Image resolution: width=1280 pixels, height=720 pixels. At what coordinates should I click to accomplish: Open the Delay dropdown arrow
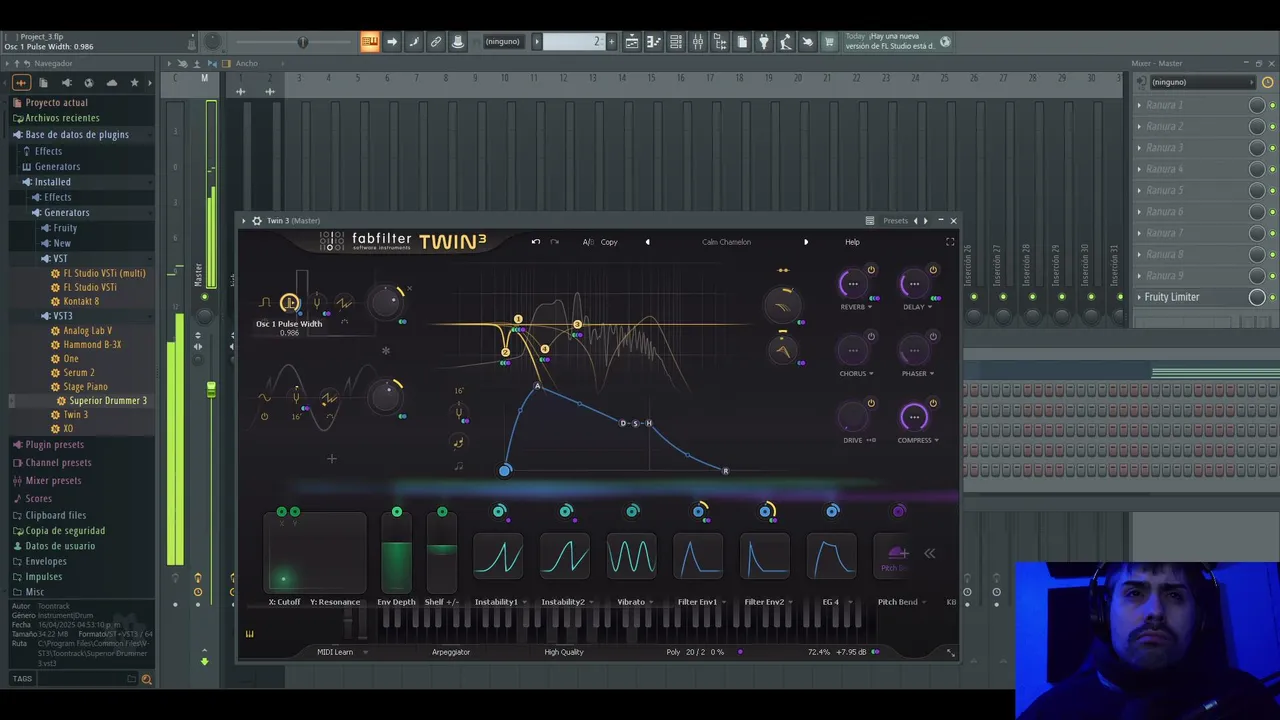(930, 307)
